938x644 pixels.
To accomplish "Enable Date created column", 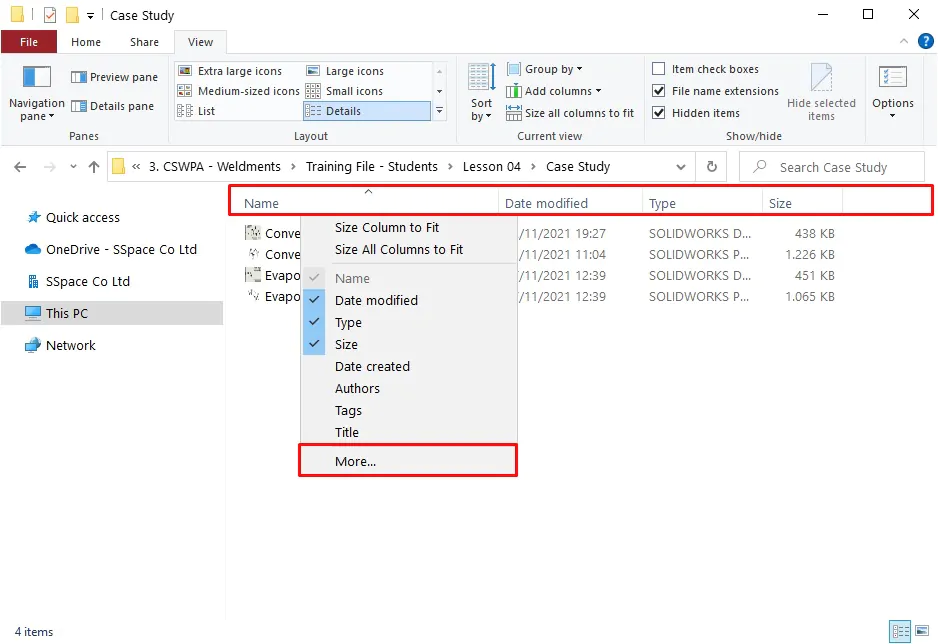I will 409,367.
